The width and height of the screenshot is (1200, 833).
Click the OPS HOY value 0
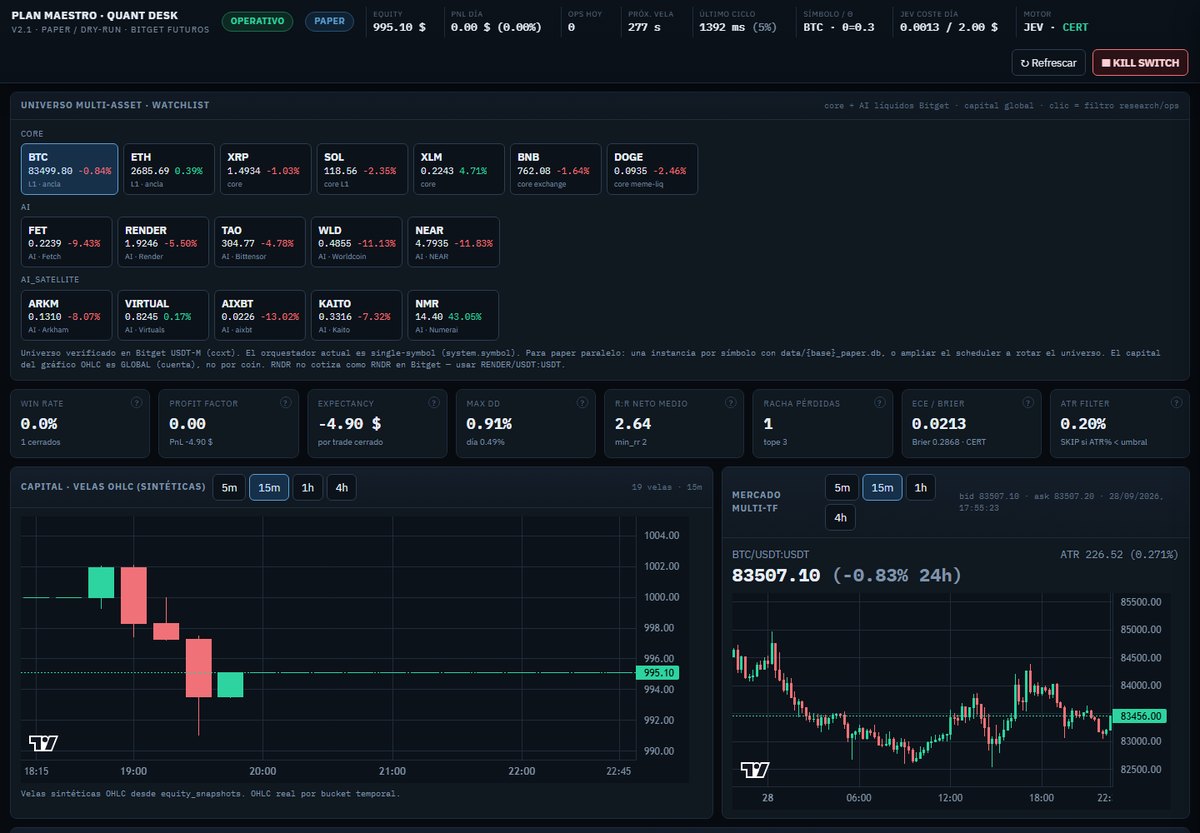pos(571,27)
